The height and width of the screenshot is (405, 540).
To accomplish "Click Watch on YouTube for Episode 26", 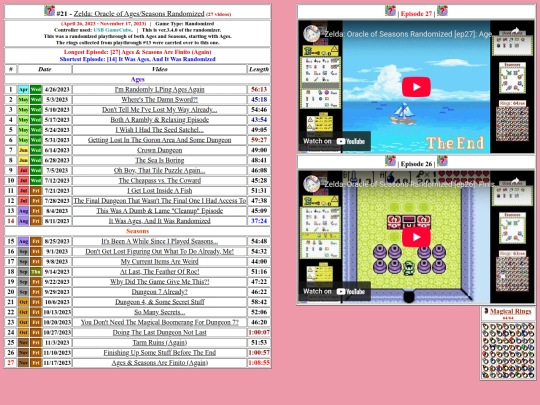I will (334, 291).
